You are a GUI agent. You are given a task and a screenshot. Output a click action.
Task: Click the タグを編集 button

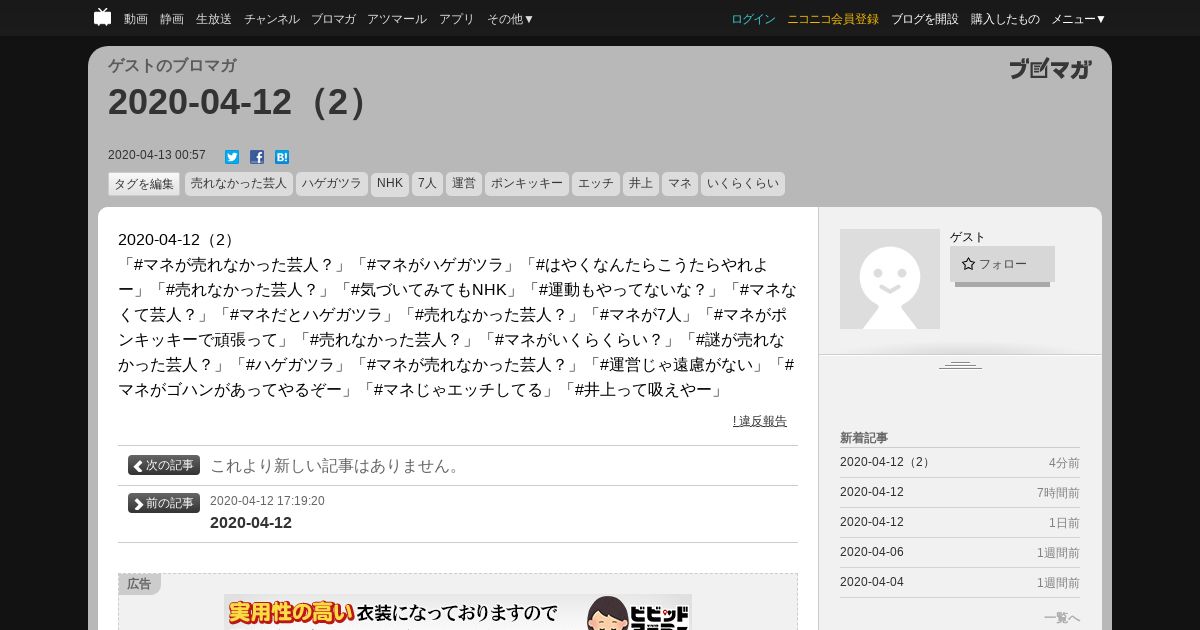pos(144,184)
